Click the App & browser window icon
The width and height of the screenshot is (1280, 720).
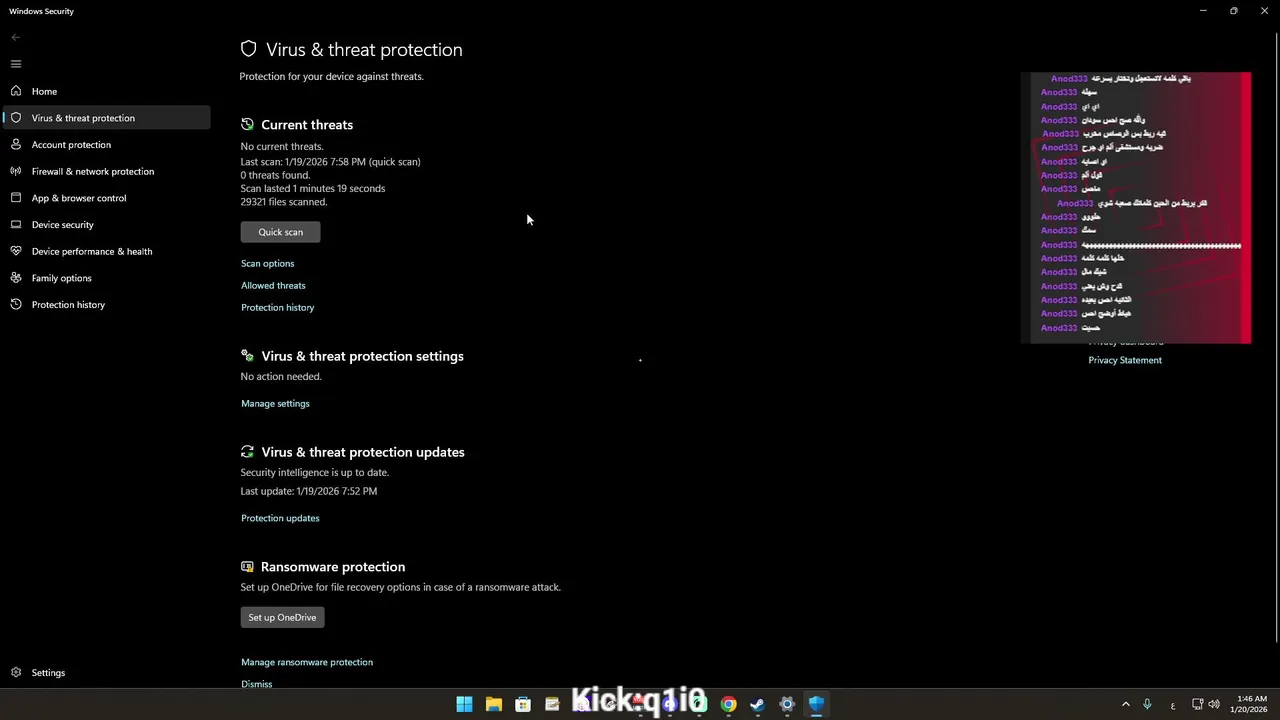[16, 198]
